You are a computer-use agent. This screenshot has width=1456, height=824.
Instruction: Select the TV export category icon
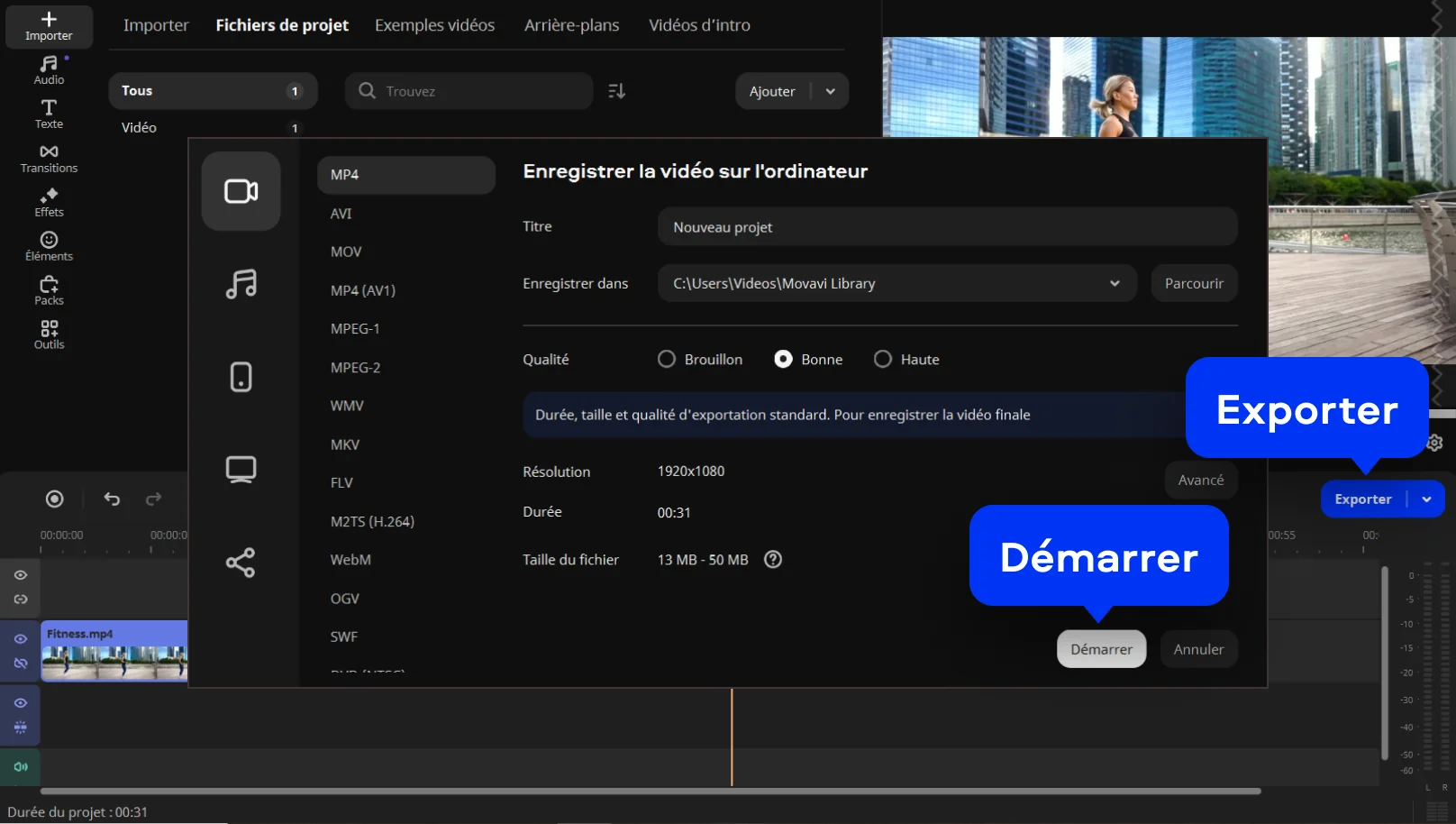[x=241, y=470]
